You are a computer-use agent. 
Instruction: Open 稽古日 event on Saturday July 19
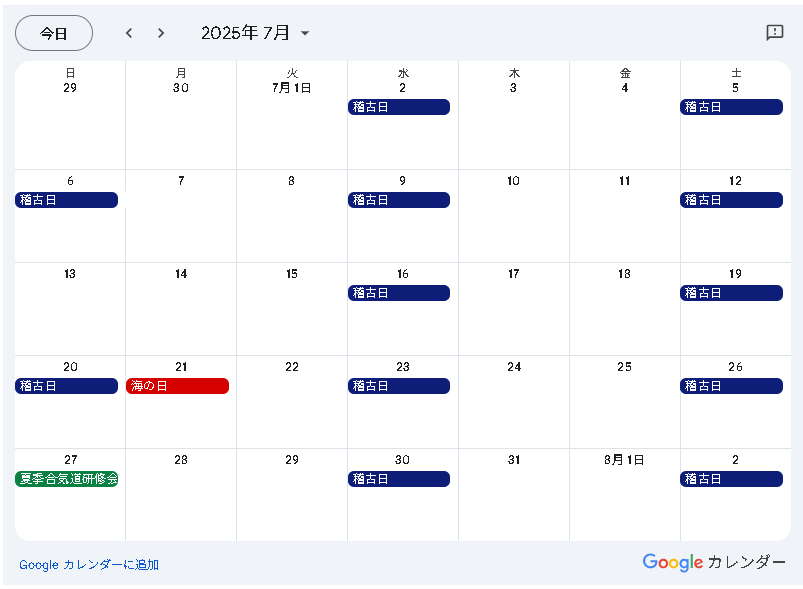click(731, 293)
